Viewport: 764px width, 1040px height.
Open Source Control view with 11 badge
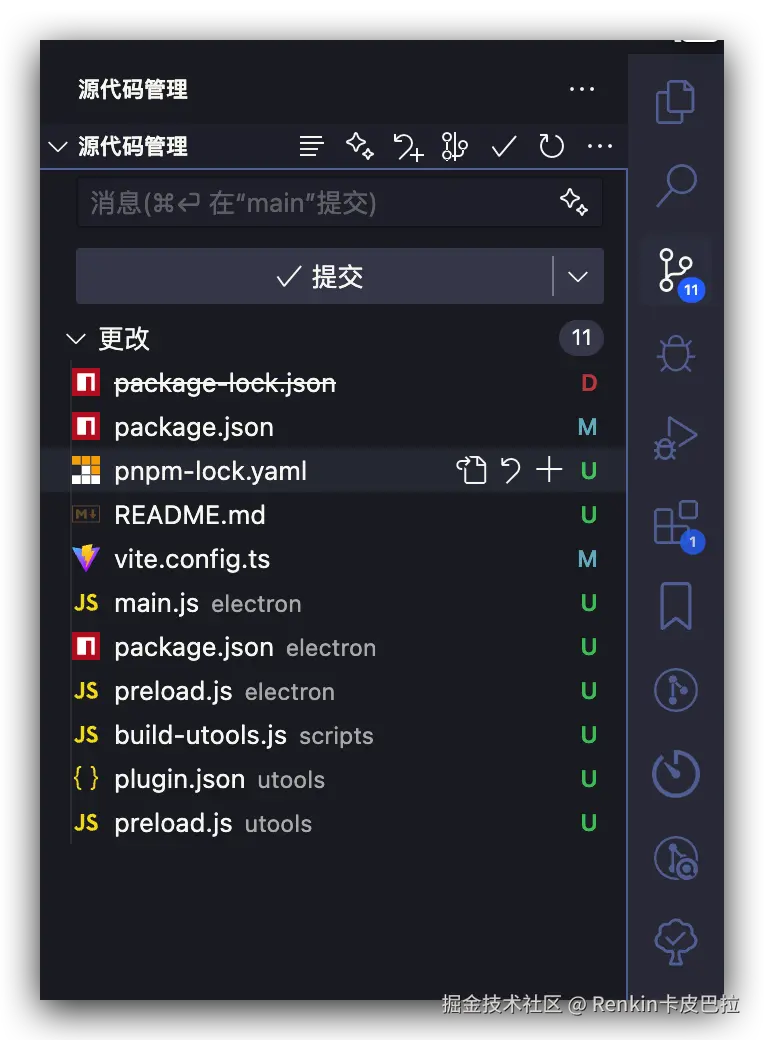pyautogui.click(x=675, y=270)
